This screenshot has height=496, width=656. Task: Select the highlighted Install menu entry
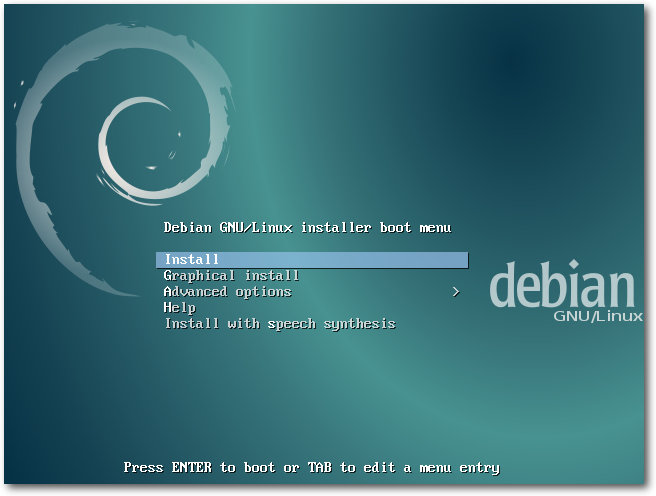coord(312,260)
